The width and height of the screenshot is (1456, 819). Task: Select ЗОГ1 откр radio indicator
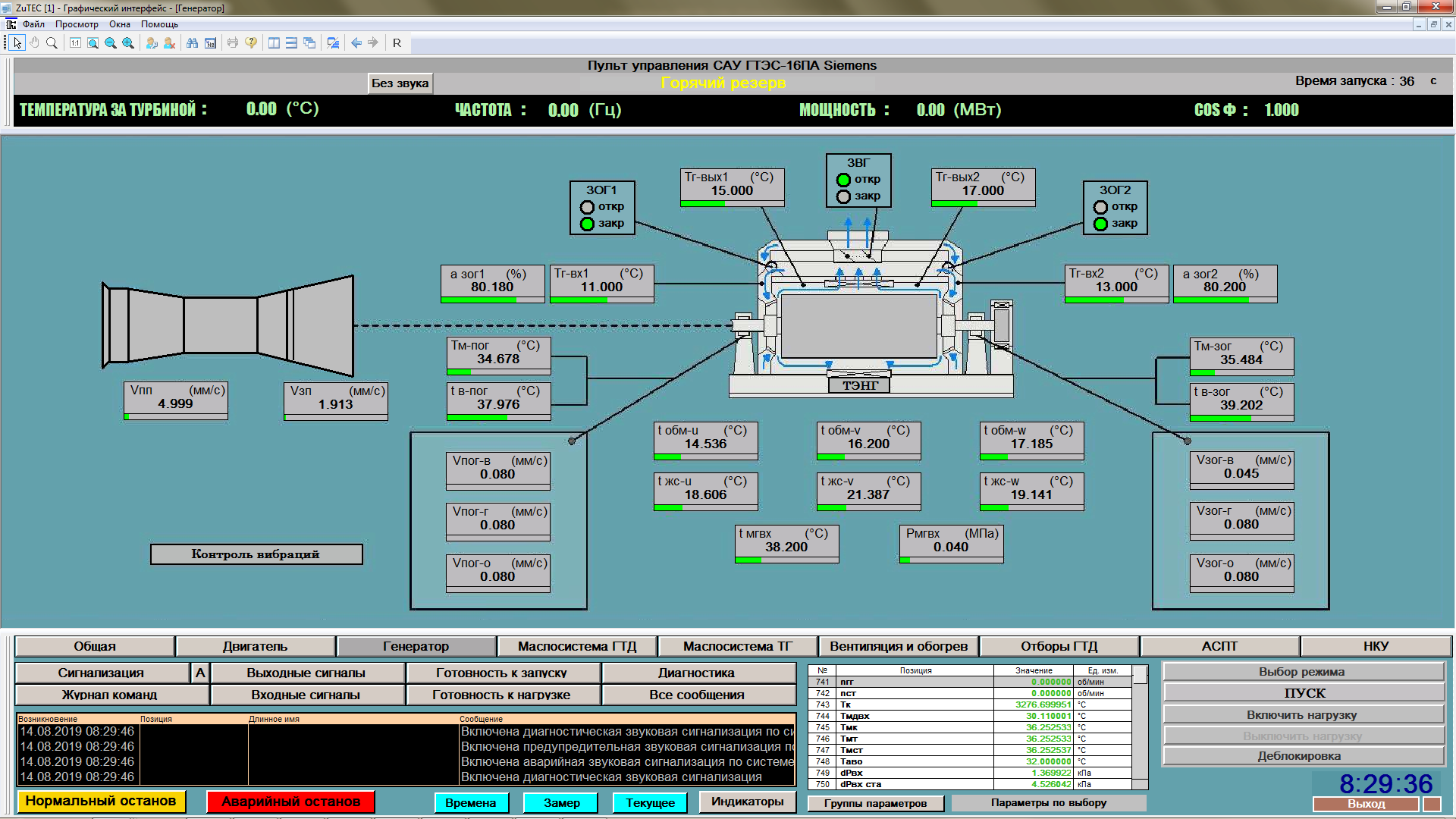pyautogui.click(x=587, y=207)
